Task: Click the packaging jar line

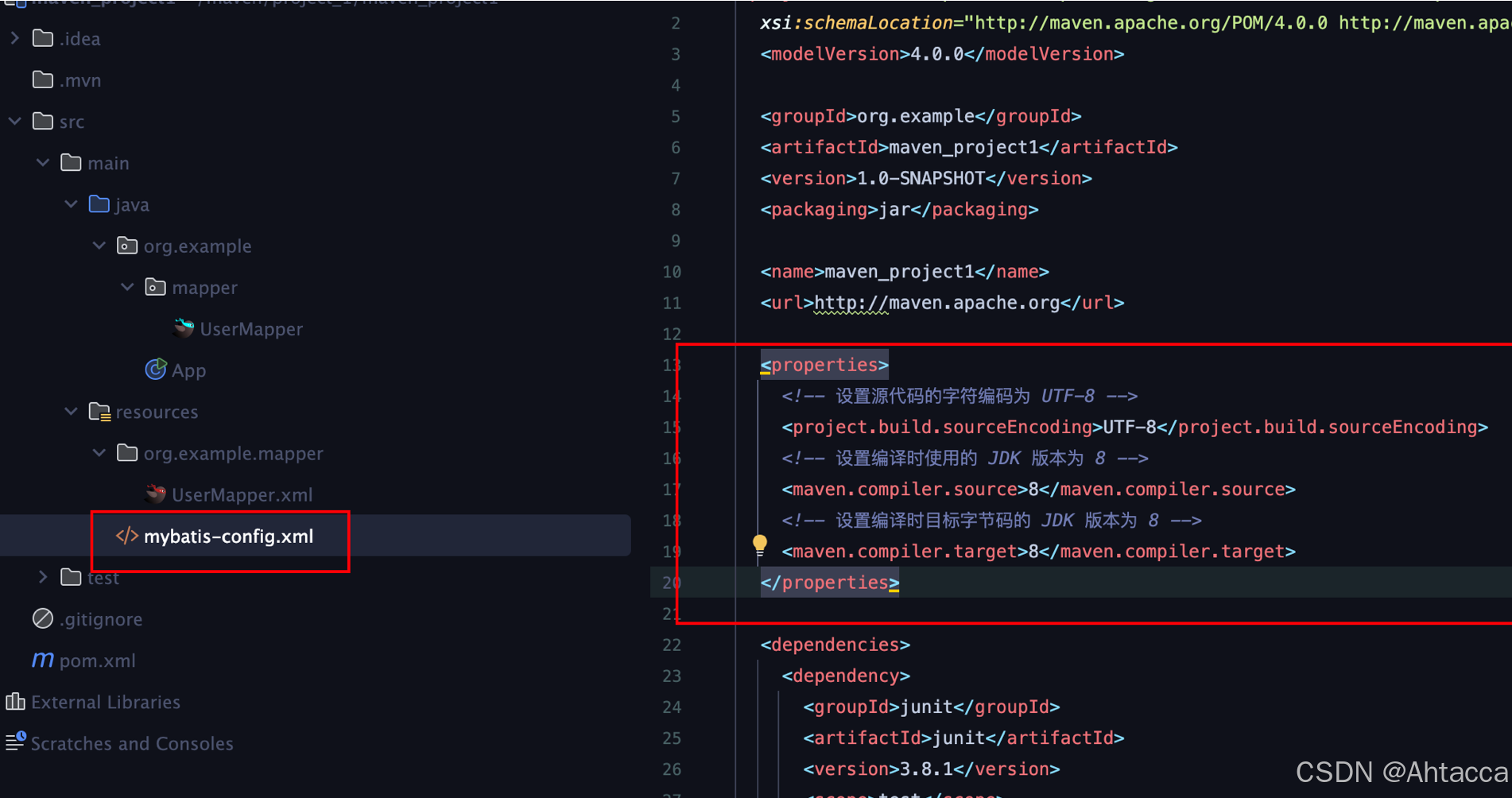Action: coord(900,209)
